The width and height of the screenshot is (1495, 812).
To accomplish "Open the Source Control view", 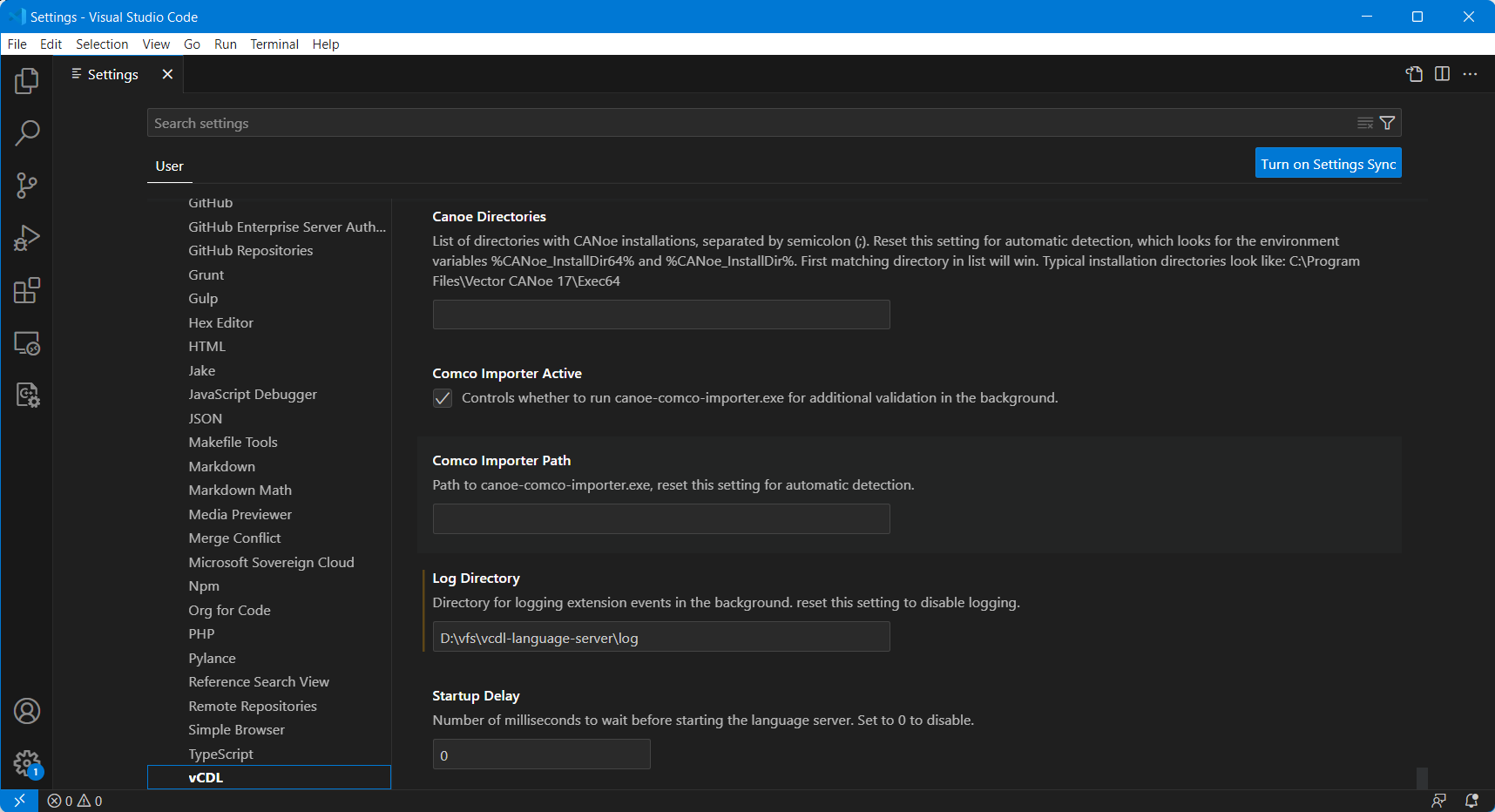I will pyautogui.click(x=27, y=186).
